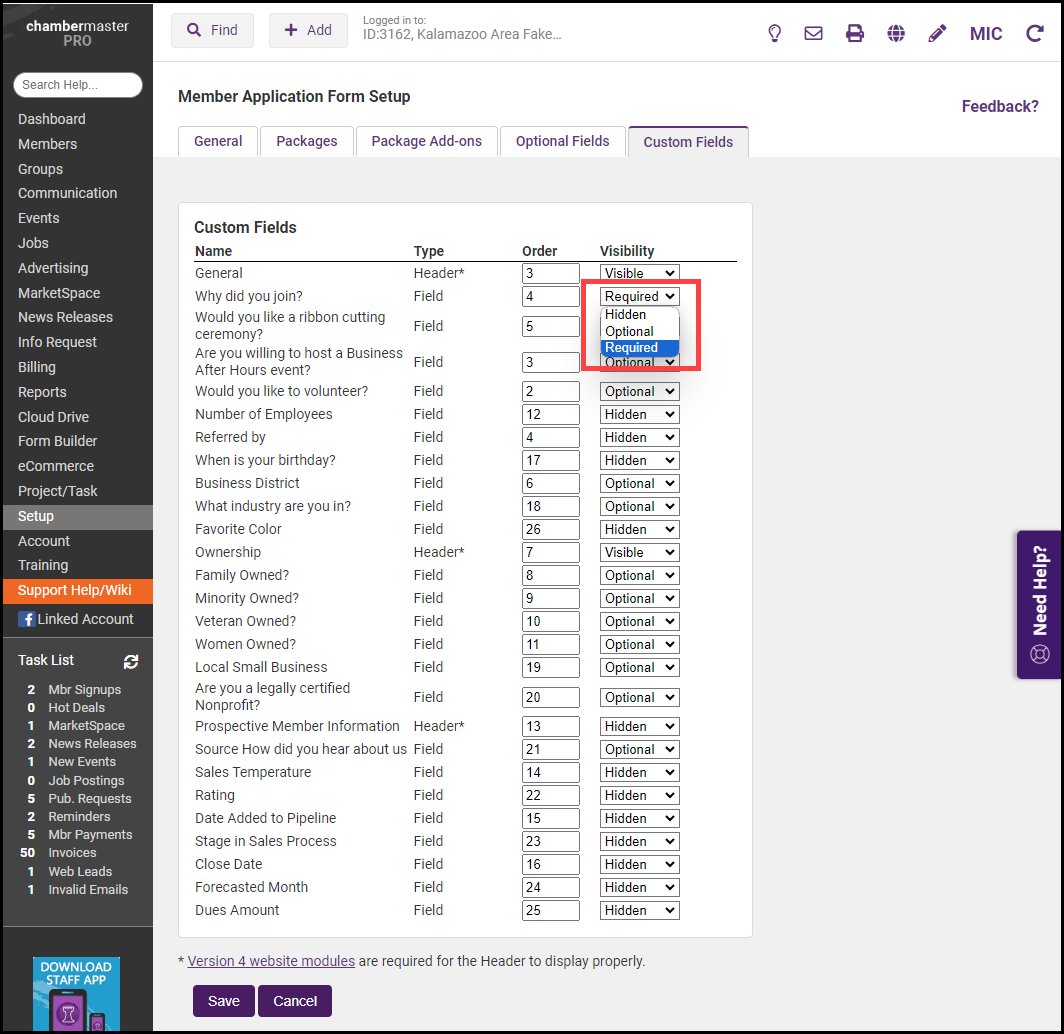Open the Packages tab
This screenshot has height=1034, width=1064.
(306, 141)
